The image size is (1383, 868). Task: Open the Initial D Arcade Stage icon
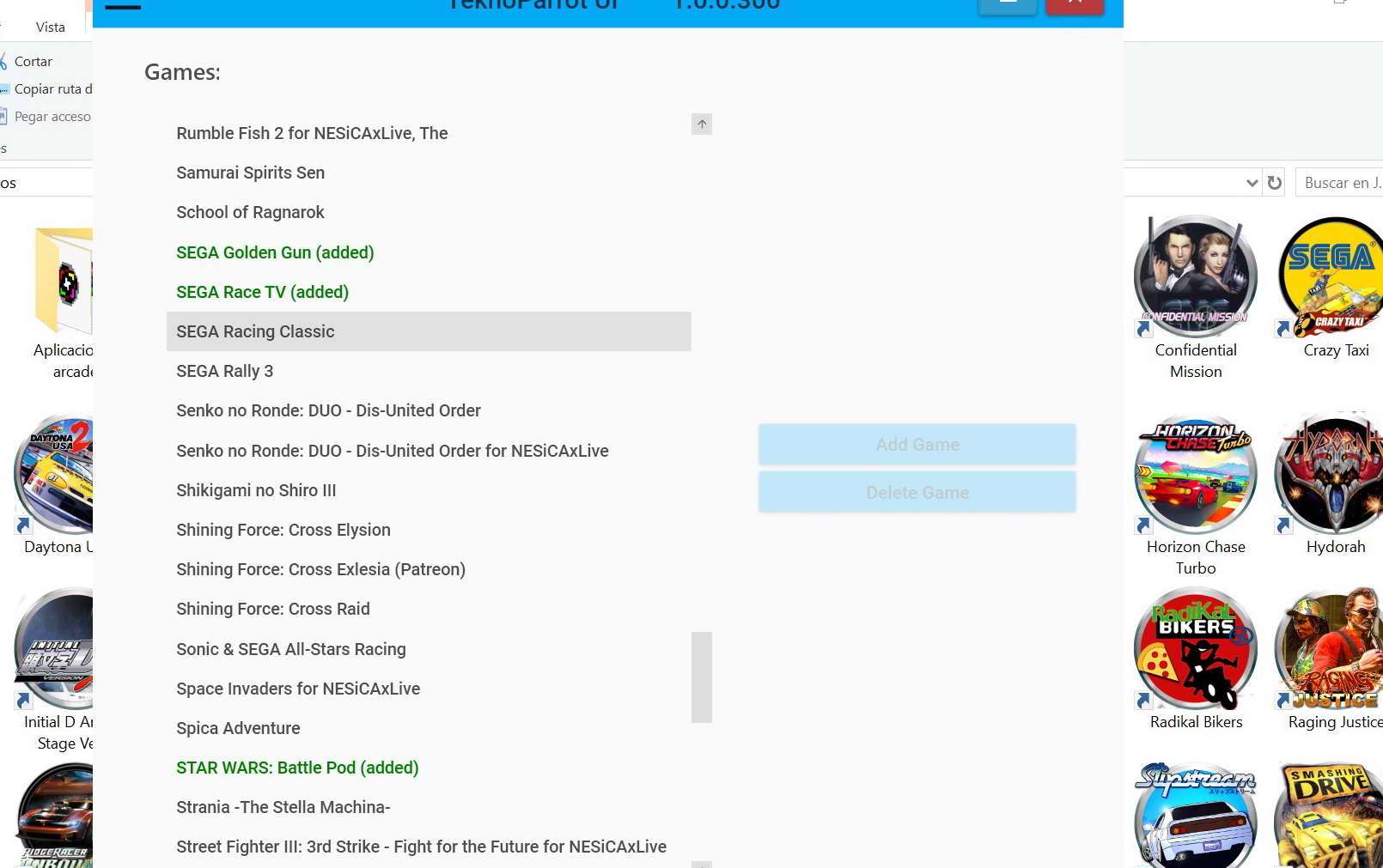(x=54, y=649)
